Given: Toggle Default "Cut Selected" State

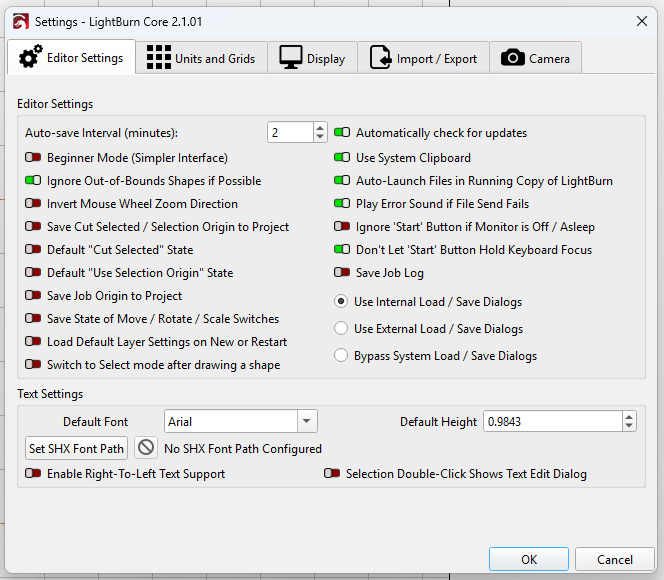Looking at the screenshot, I should point(33,249).
